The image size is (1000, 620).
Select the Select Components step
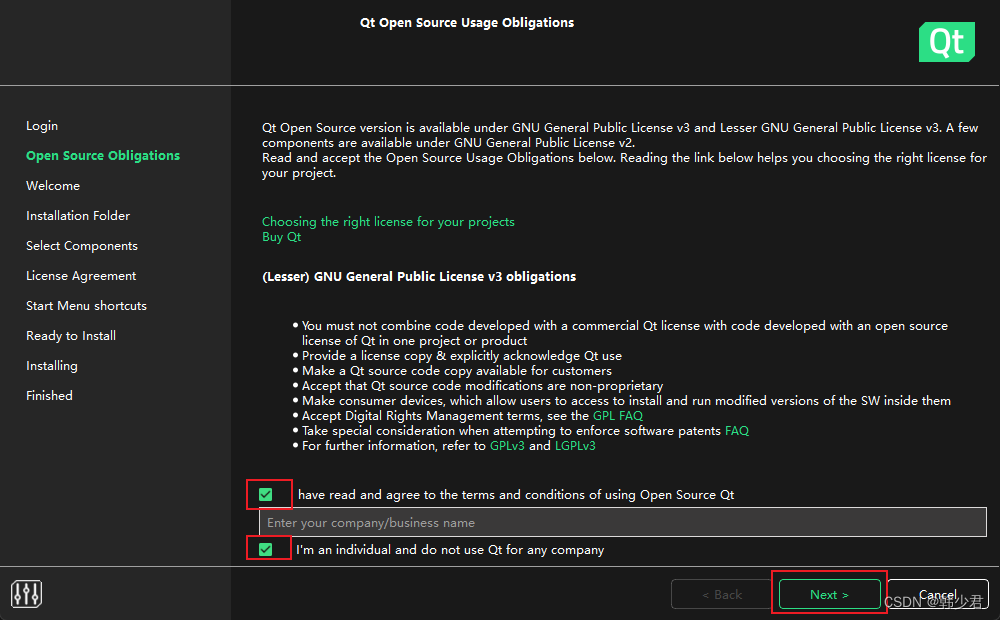pyautogui.click(x=82, y=246)
